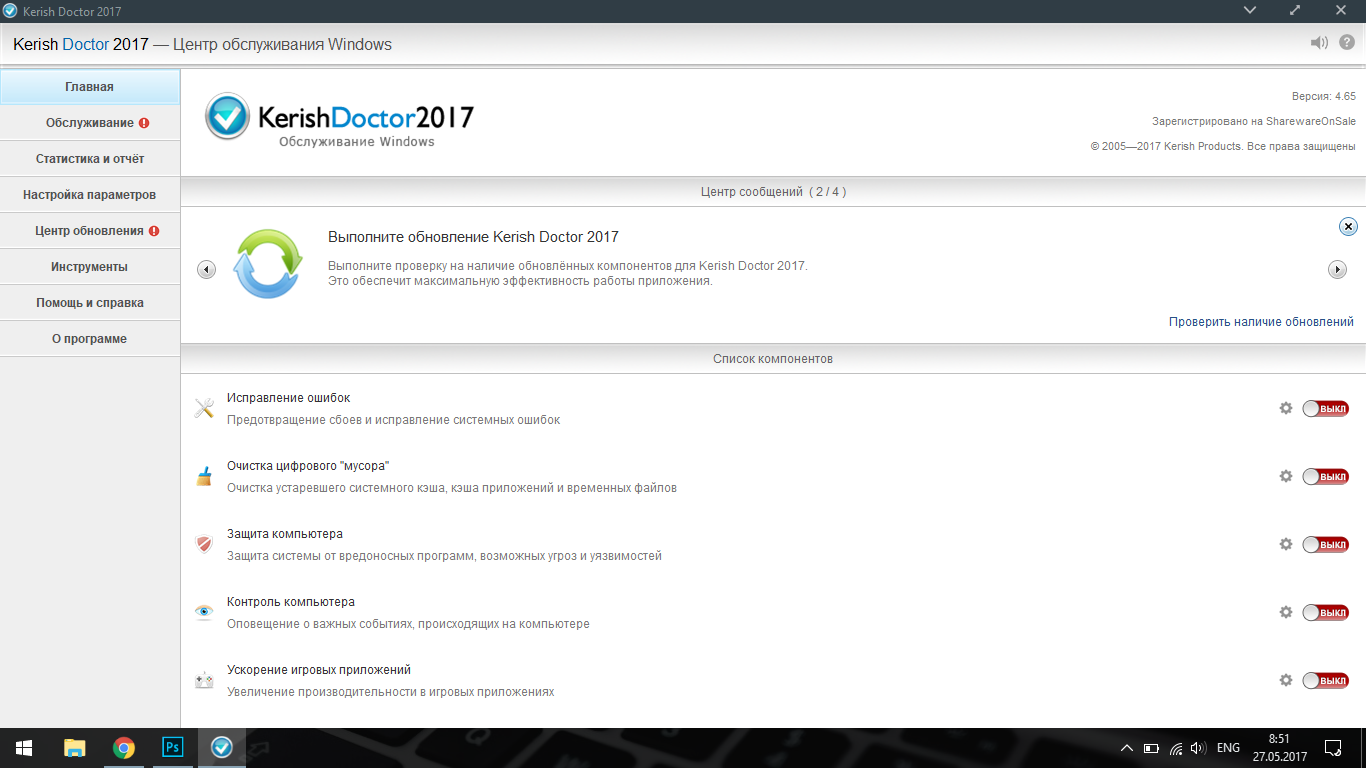Click the Контроль компьютера title
This screenshot has height=768, width=1366.
[x=291, y=602]
